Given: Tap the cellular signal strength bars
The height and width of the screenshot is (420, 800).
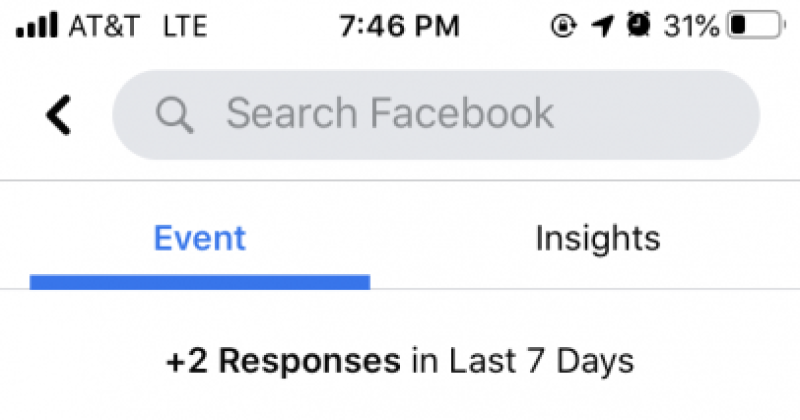Looking at the screenshot, I should (x=37, y=26).
